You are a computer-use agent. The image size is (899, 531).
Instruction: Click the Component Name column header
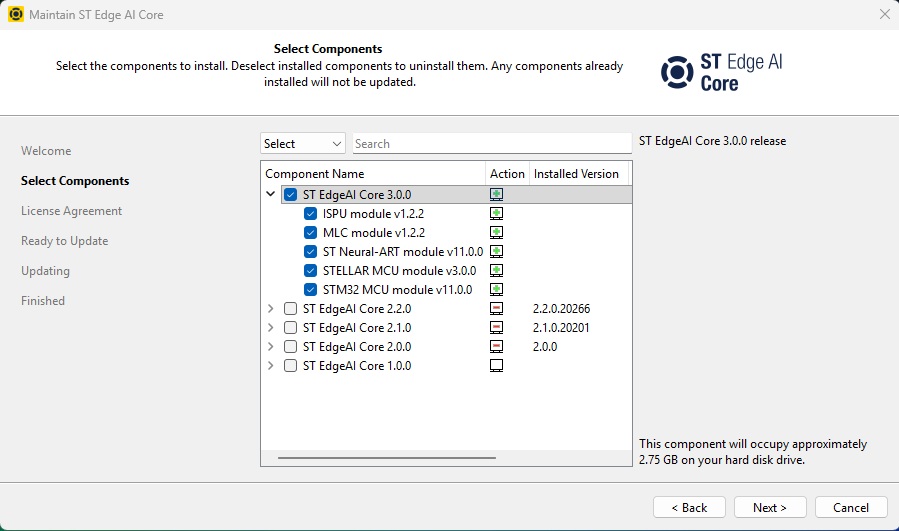pyautogui.click(x=373, y=174)
